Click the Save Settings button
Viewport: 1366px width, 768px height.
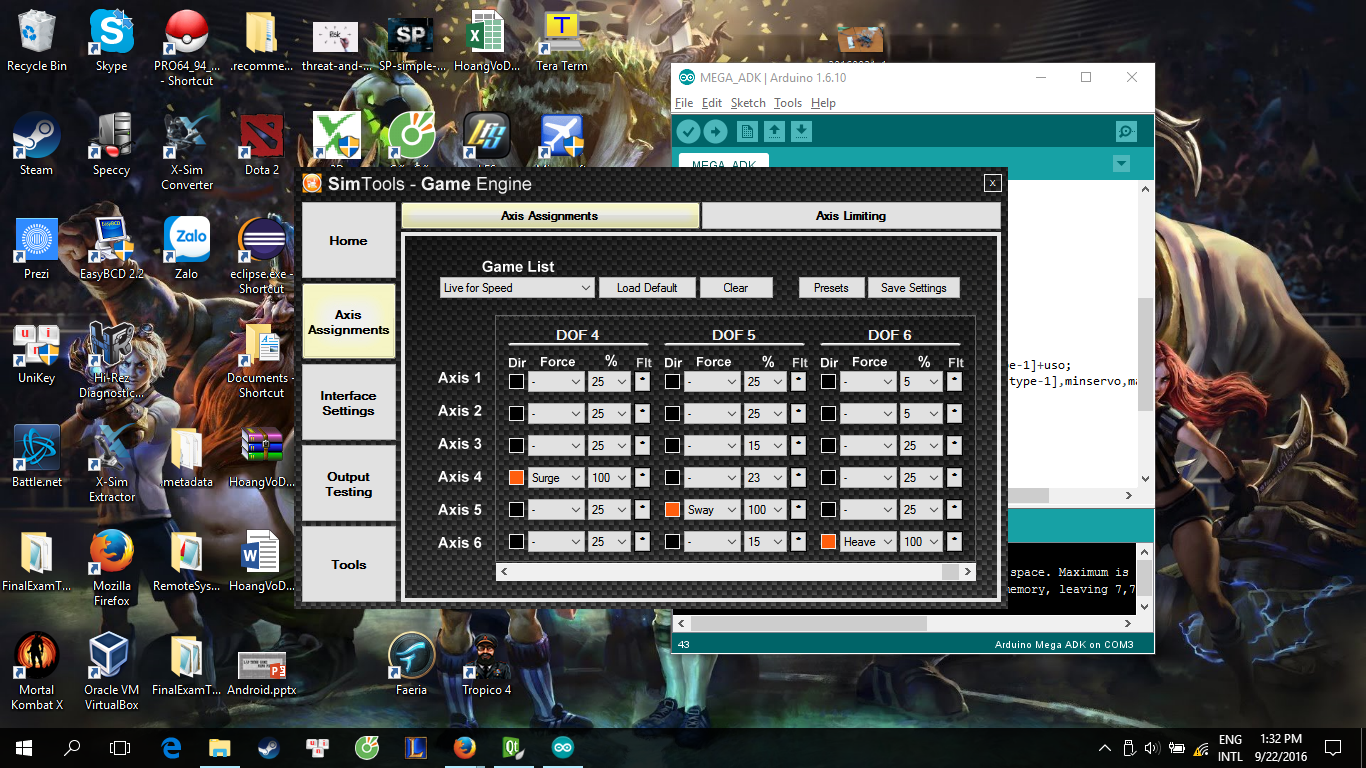click(x=914, y=288)
